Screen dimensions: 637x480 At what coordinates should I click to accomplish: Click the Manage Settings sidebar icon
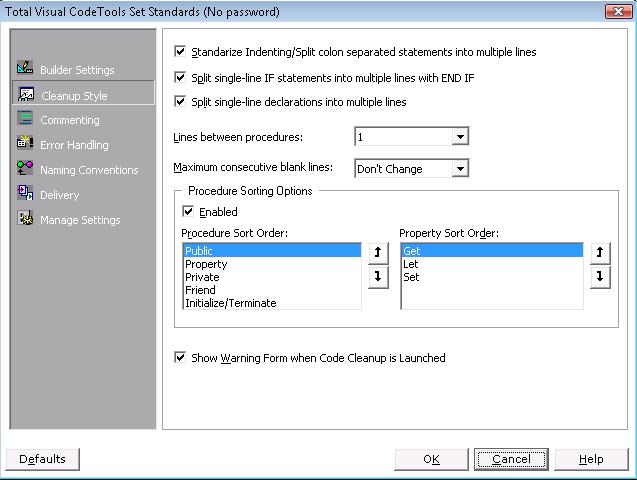click(x=25, y=218)
